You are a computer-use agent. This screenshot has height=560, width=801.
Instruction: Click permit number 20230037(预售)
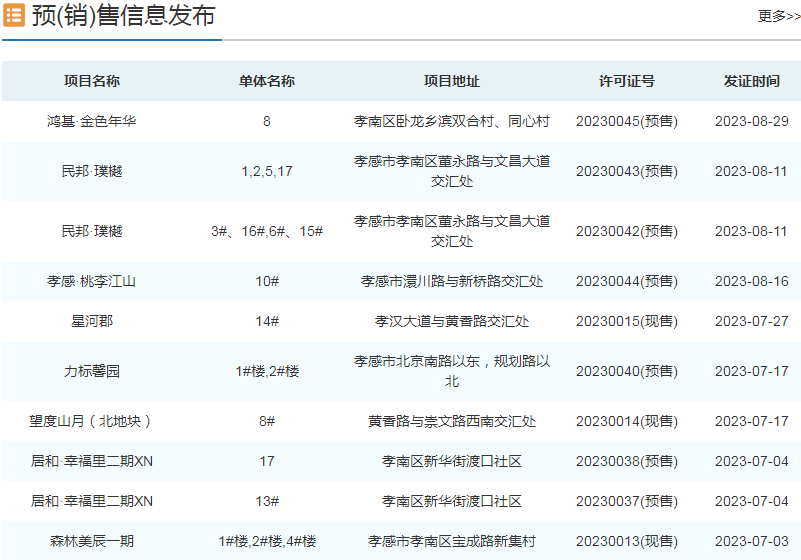coord(627,501)
